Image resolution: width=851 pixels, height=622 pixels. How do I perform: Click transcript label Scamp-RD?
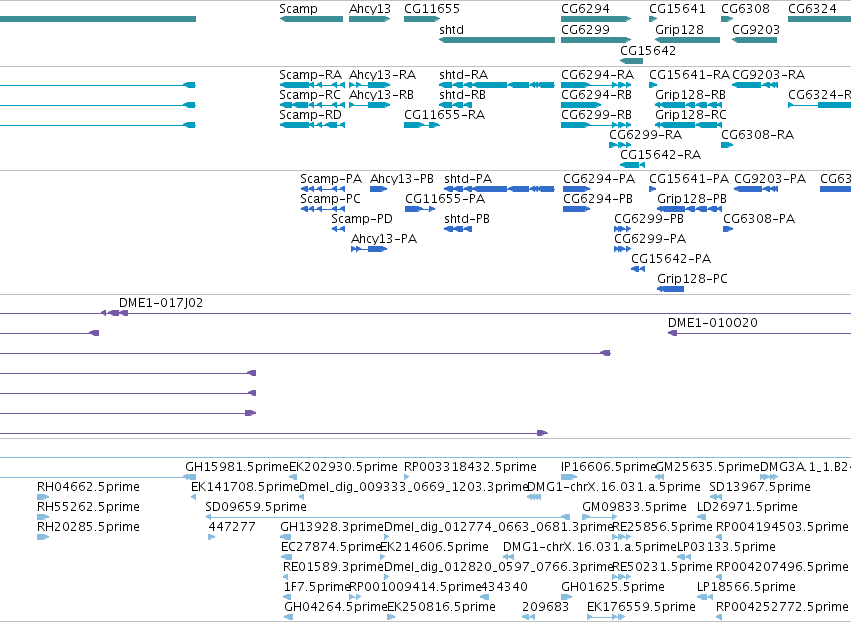[x=310, y=115]
